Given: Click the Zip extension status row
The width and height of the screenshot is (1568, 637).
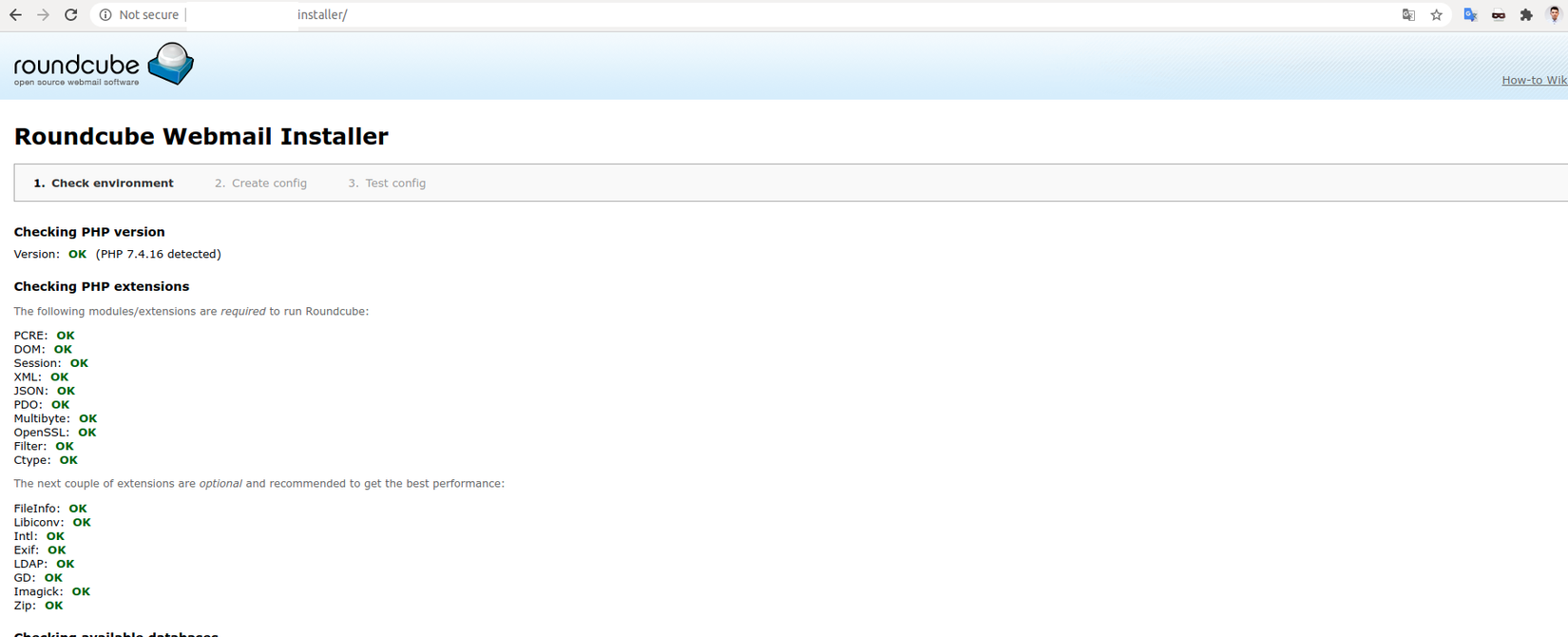Looking at the screenshot, I should (x=38, y=606).
